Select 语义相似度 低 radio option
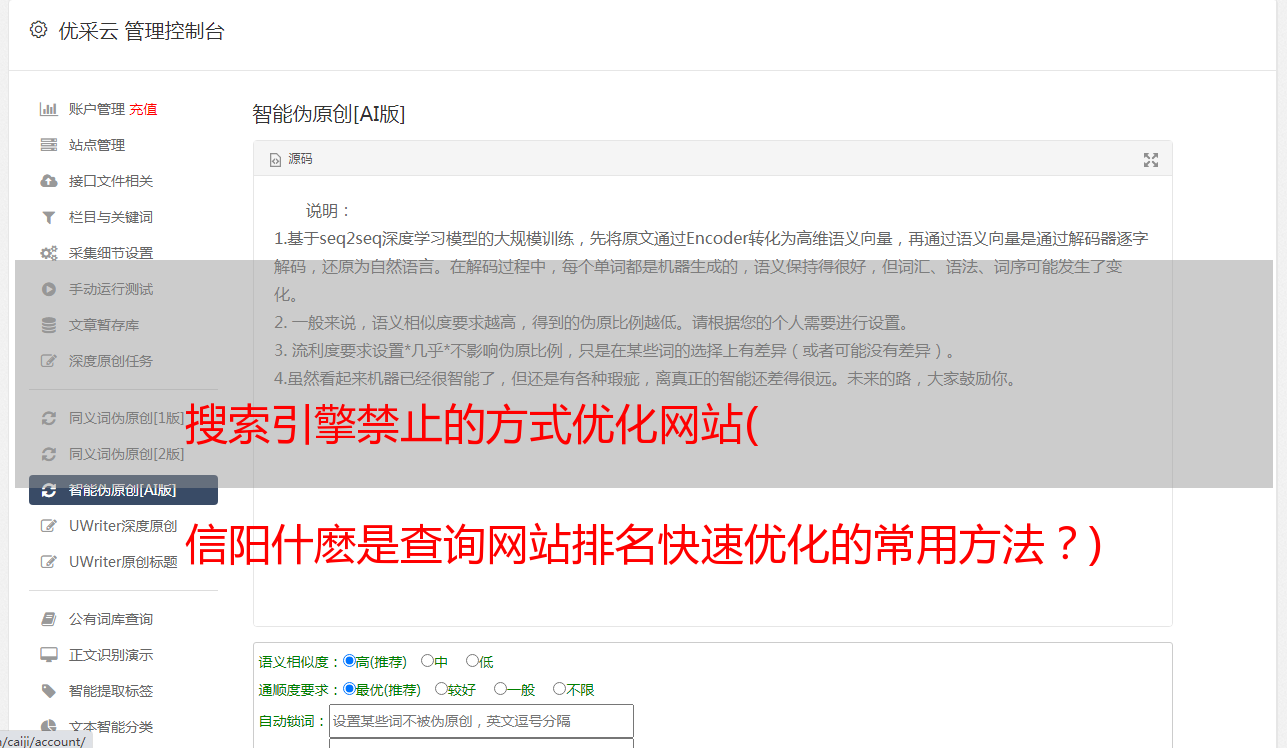This screenshot has width=1287, height=748. (472, 661)
